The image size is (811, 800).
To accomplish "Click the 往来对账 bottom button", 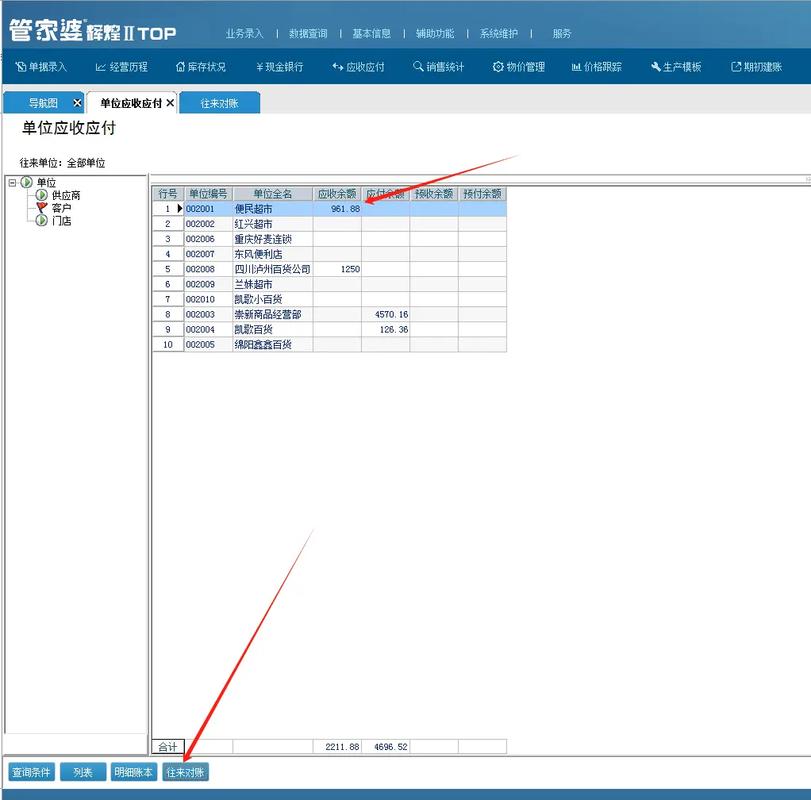I will 185,772.
